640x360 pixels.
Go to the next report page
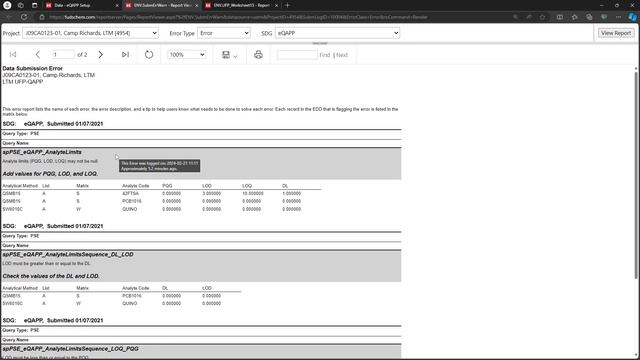click(x=100, y=55)
